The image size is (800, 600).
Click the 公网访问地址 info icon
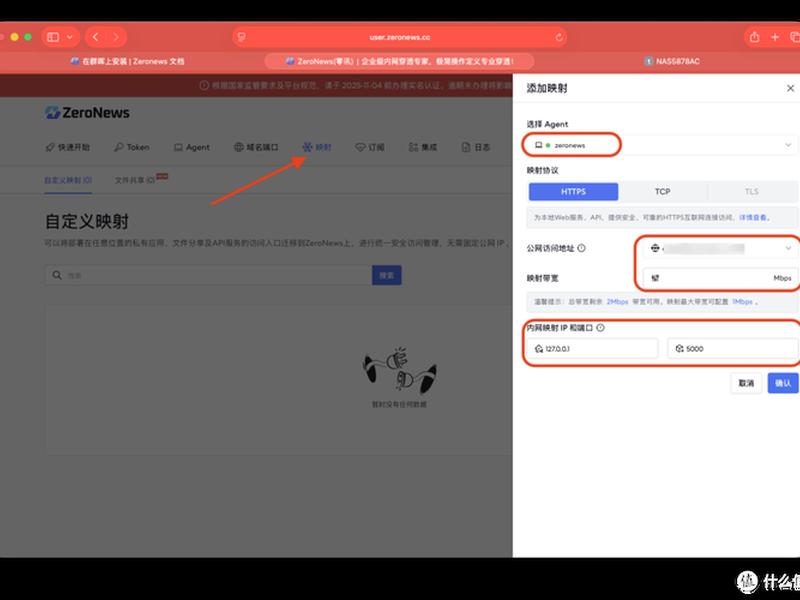click(581, 248)
